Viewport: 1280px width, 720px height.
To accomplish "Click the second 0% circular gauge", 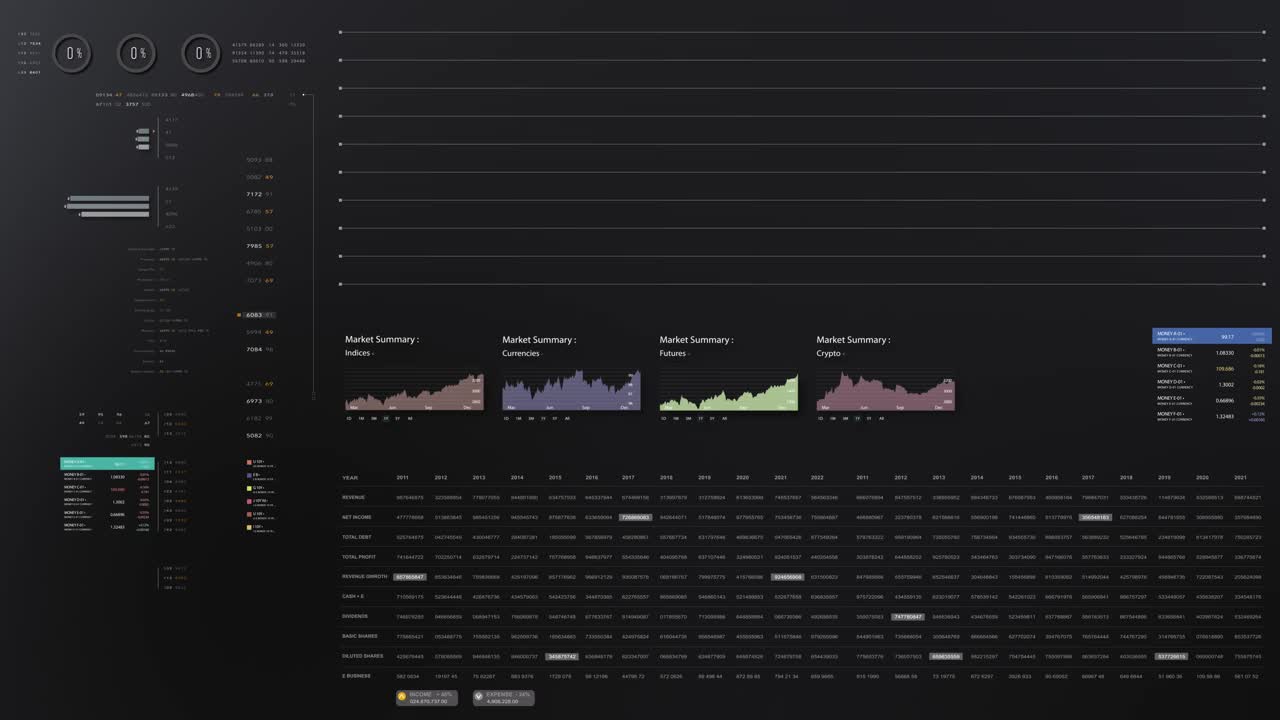I will click(137, 53).
